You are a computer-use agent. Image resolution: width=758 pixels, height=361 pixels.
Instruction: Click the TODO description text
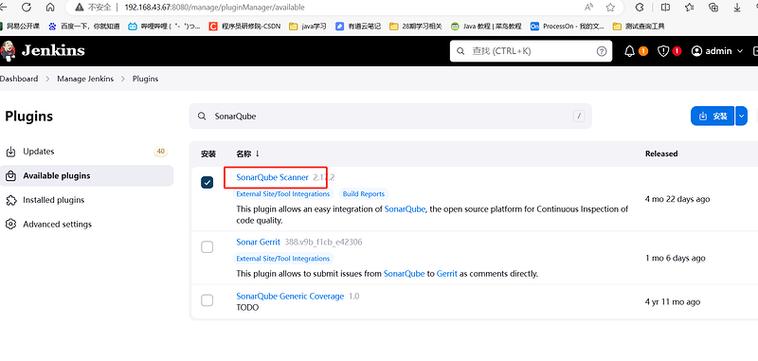click(248, 307)
